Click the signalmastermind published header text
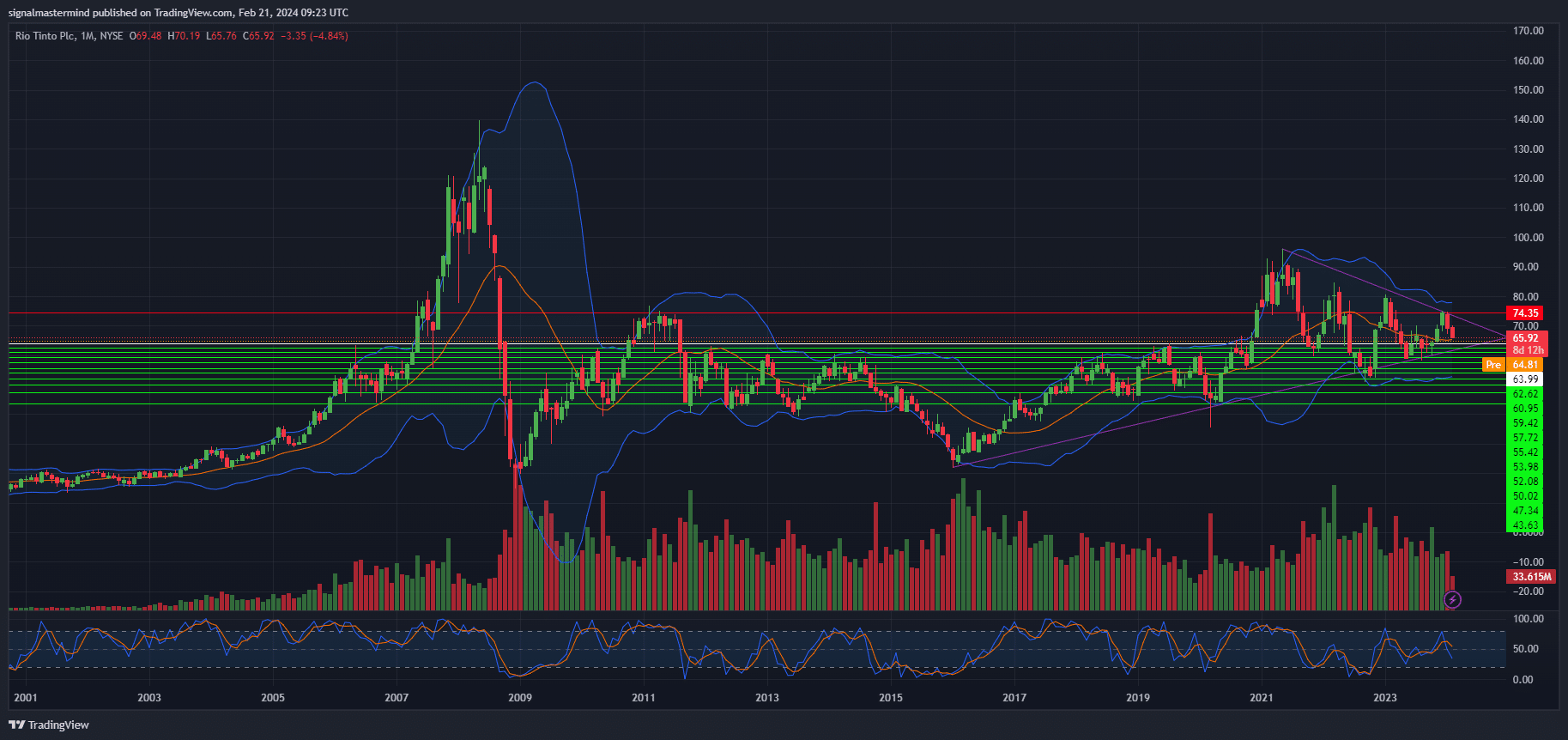This screenshot has width=1568, height=740. point(179,13)
